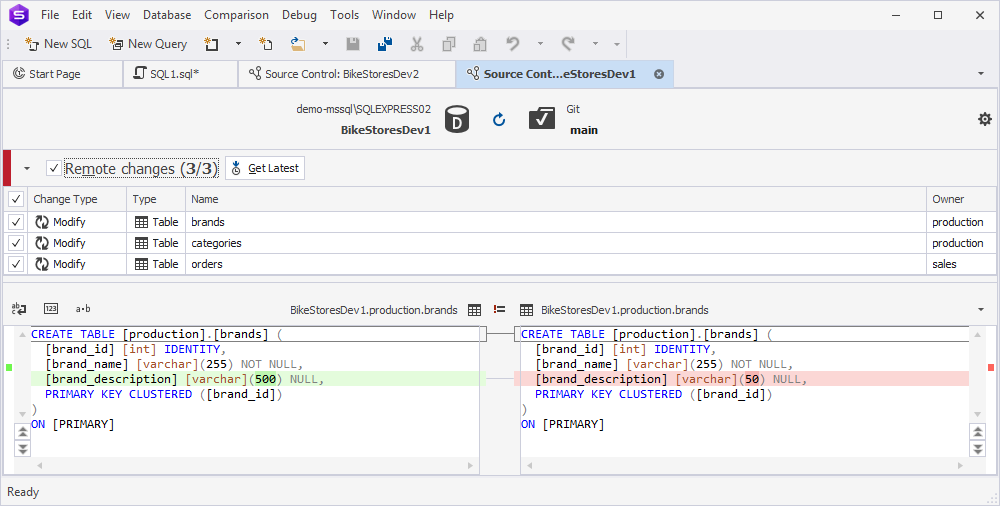Open the Comparison menu

tap(237, 15)
